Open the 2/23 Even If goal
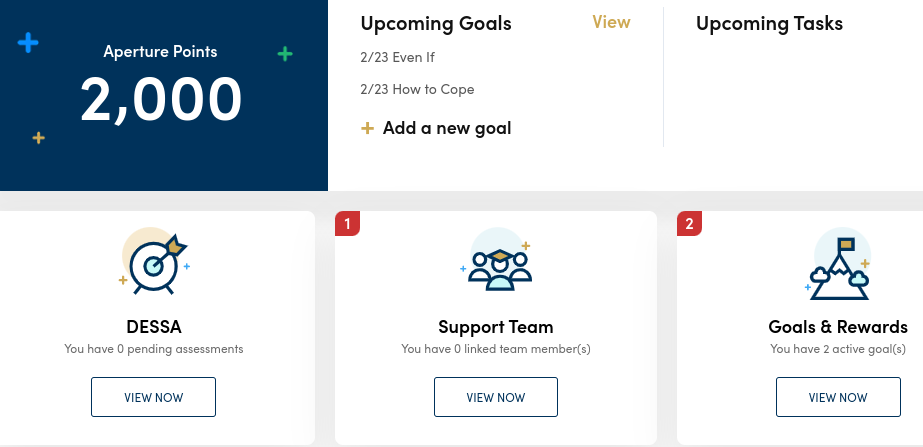 coord(397,57)
